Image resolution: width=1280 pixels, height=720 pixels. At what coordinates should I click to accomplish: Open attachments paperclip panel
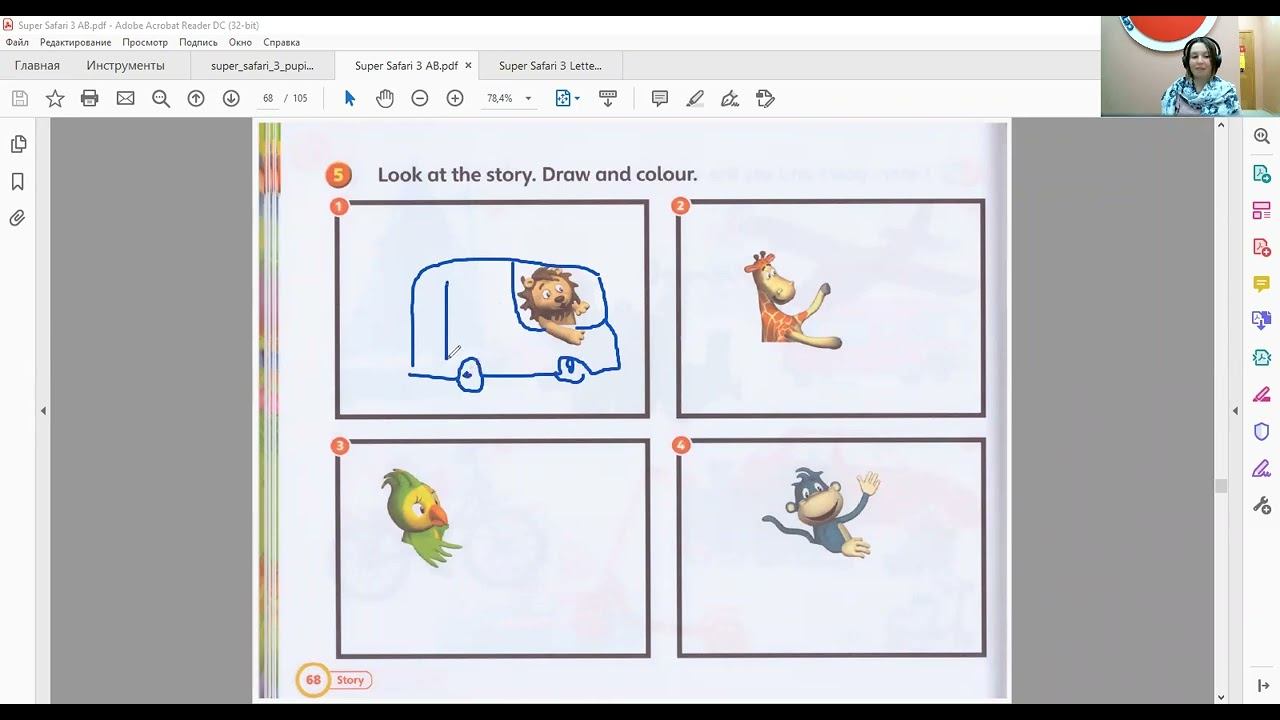18,218
